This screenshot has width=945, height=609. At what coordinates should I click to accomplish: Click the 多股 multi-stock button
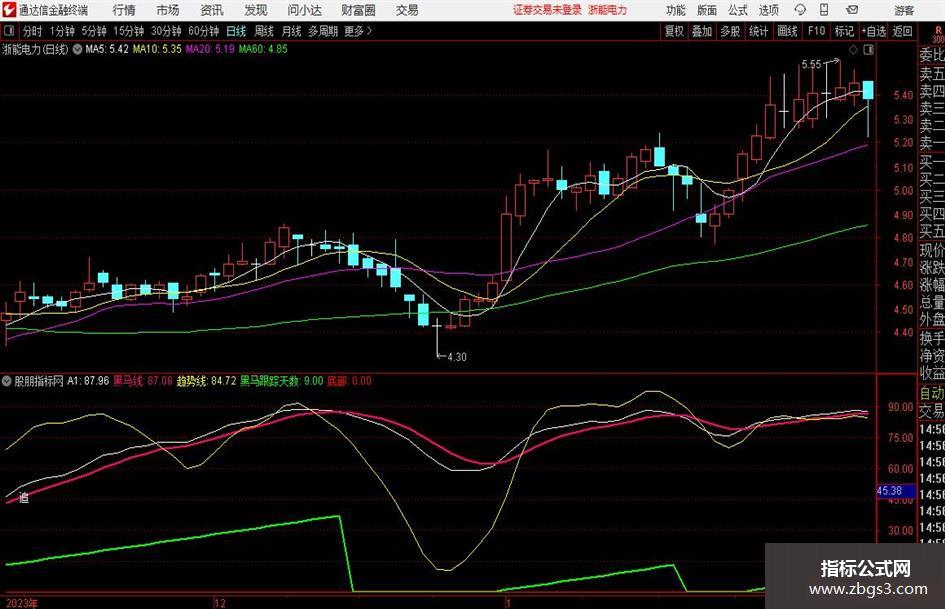pyautogui.click(x=730, y=31)
